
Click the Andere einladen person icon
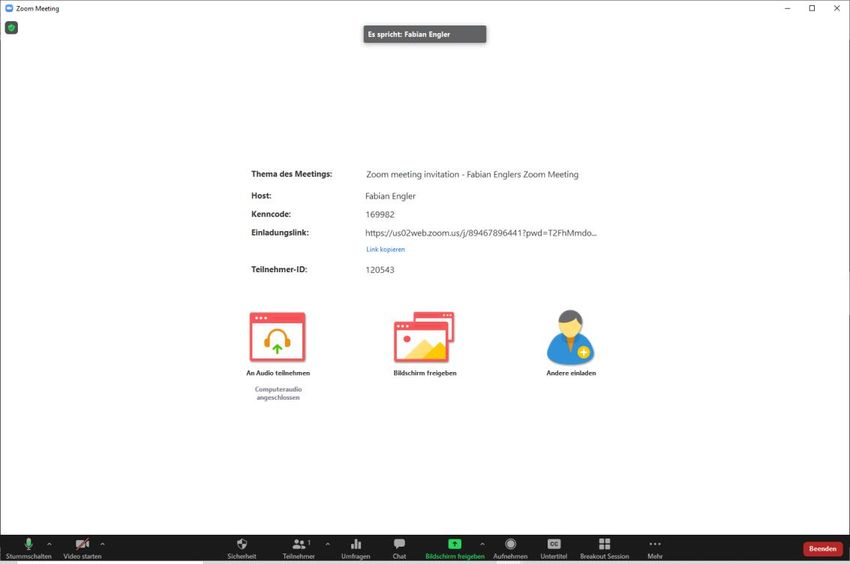571,337
